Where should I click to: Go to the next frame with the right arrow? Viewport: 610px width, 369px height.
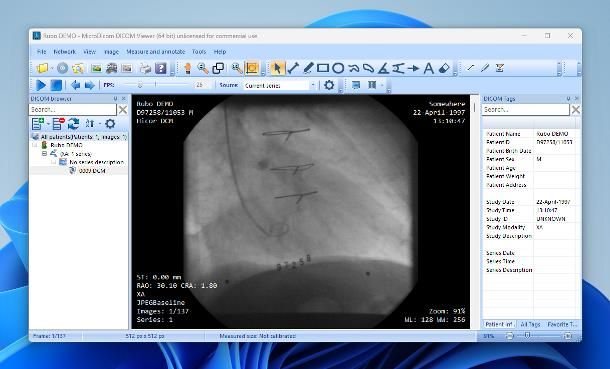pyautogui.click(x=90, y=85)
